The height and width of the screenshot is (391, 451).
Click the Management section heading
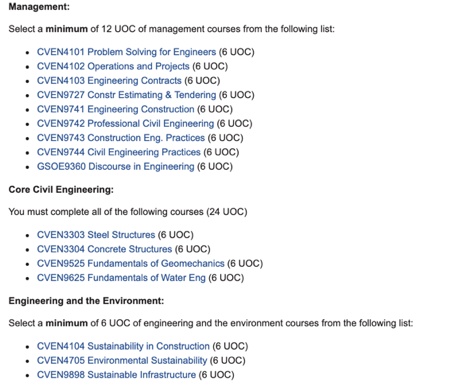click(x=39, y=7)
